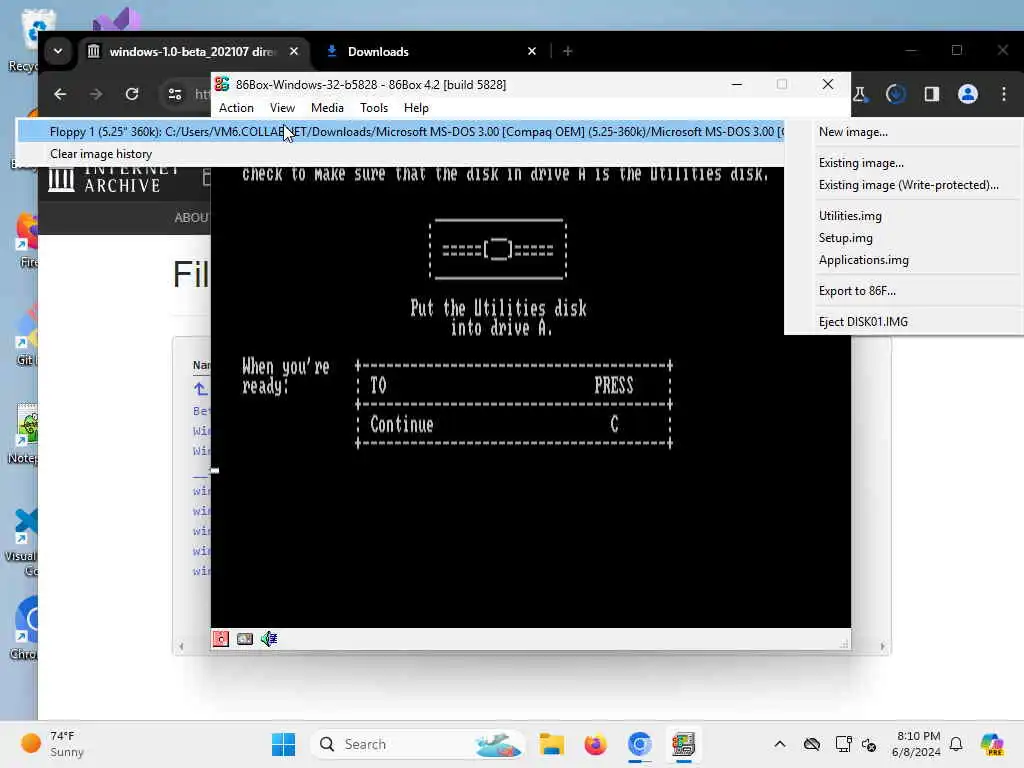Choose Existing image (Write-protected)... option
The height and width of the screenshot is (768, 1024).
[904, 185]
